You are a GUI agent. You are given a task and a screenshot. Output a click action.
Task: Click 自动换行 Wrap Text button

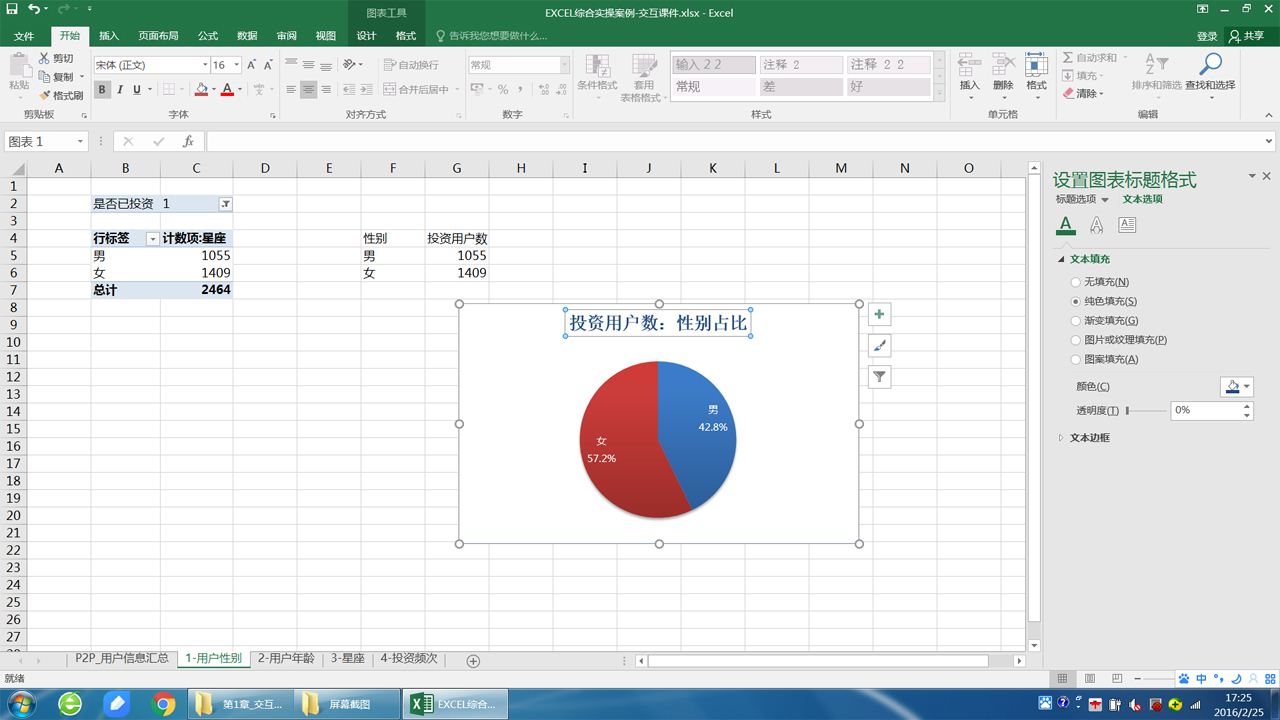411,65
